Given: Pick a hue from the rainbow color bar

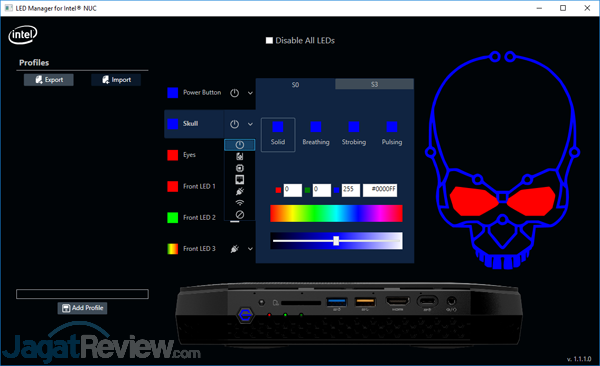Looking at the screenshot, I should coord(336,213).
